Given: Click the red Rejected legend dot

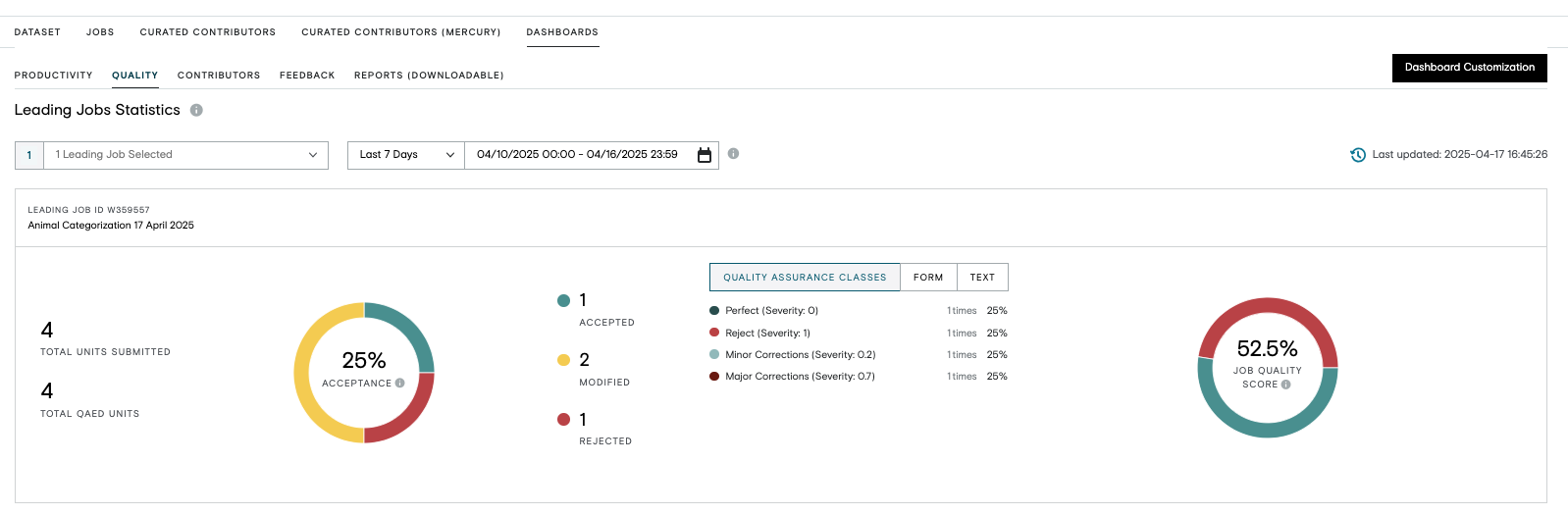Looking at the screenshot, I should (x=563, y=420).
